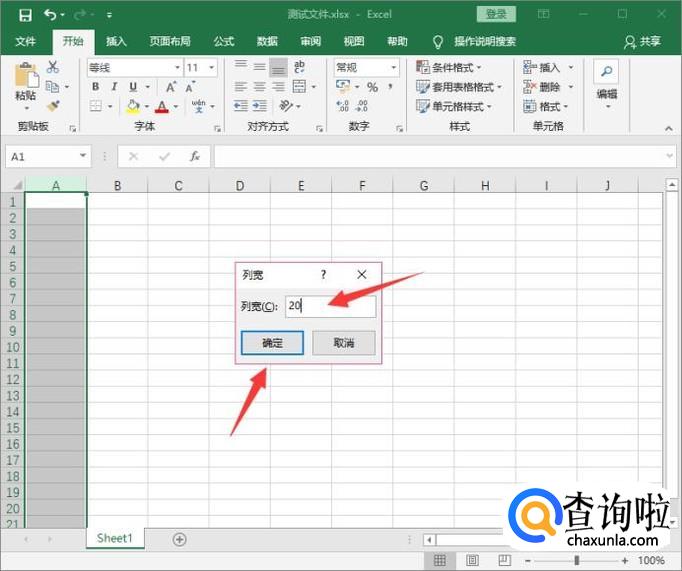Click Merge and Center icon
682x571 pixels.
[x=299, y=87]
